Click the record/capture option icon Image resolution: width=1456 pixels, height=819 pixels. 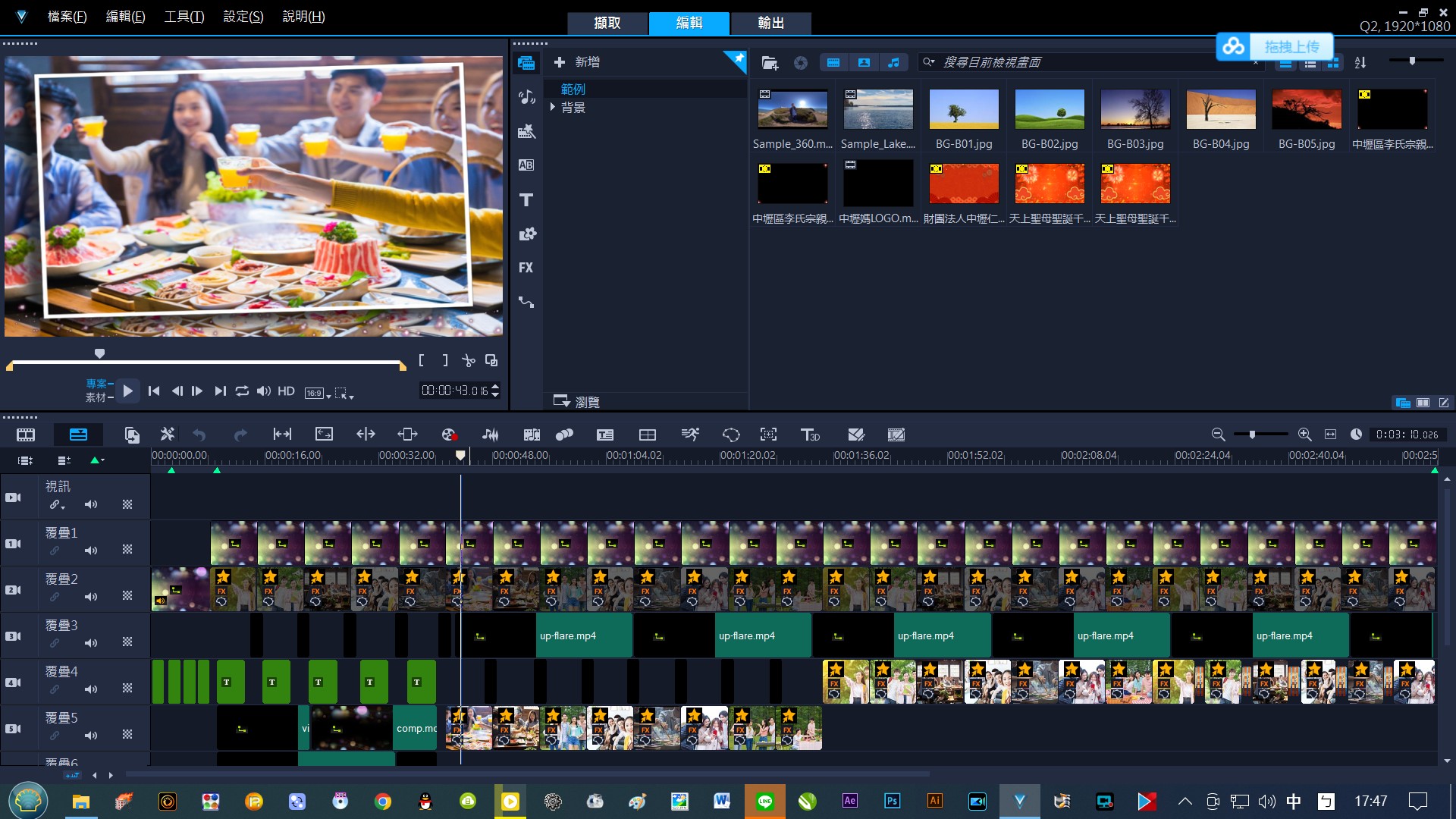[x=449, y=435]
